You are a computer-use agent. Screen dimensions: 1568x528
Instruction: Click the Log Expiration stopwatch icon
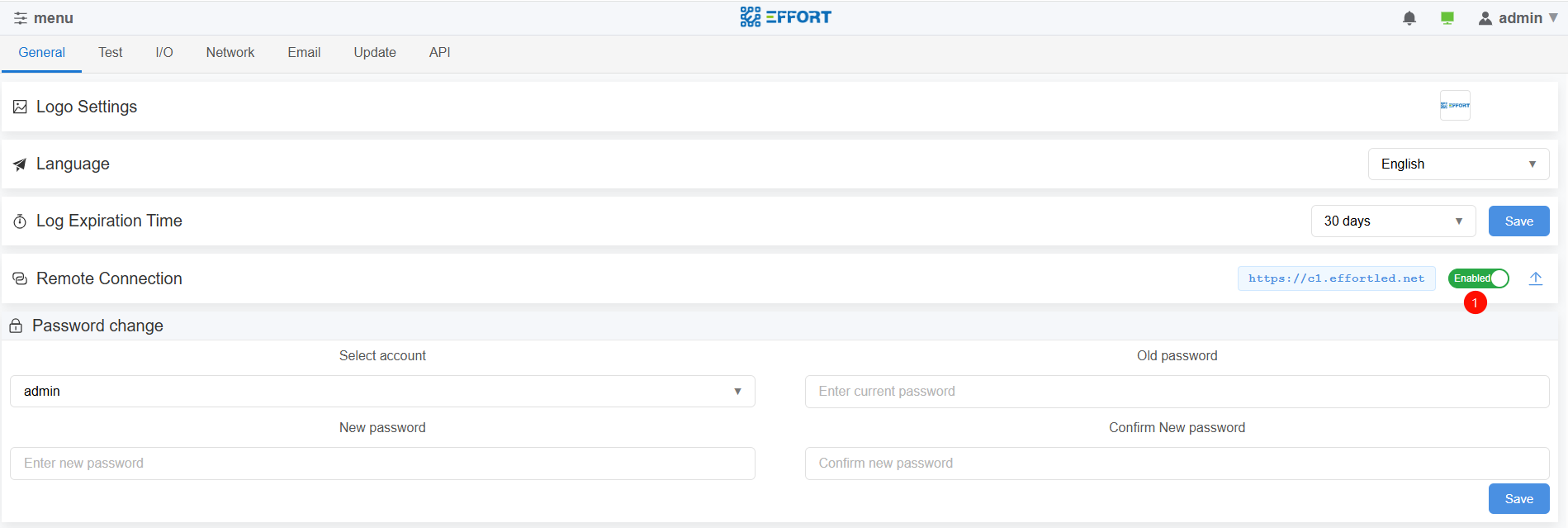[x=20, y=221]
